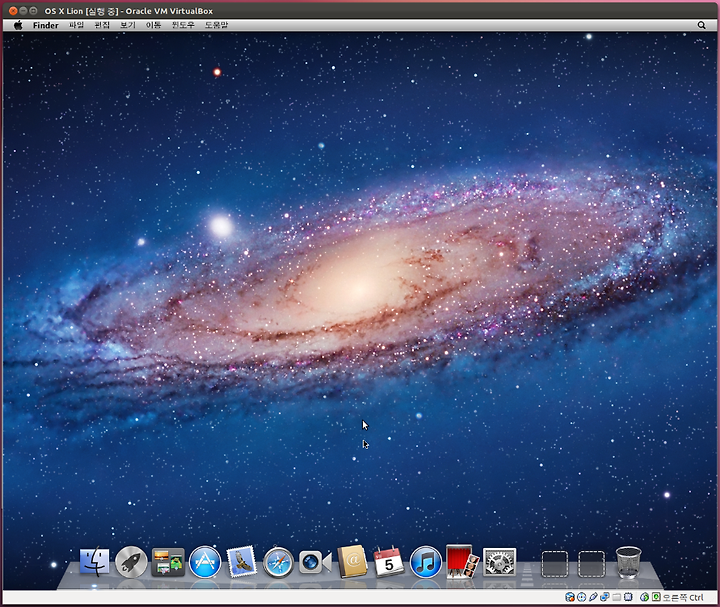Click the Dock separator crosswalk divider
The width and height of the screenshot is (720, 607).
pos(527,569)
